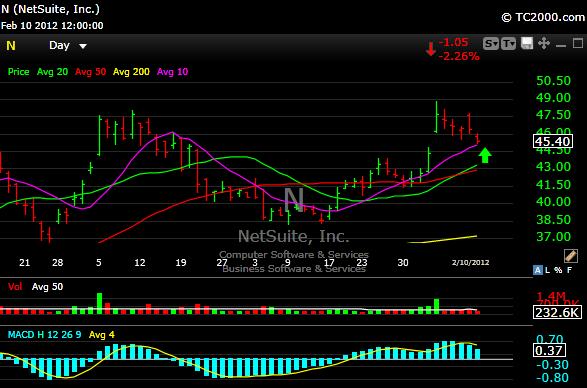Click the MACD H 12 26 9 label
The height and width of the screenshot is (388, 587).
pyautogui.click(x=45, y=335)
